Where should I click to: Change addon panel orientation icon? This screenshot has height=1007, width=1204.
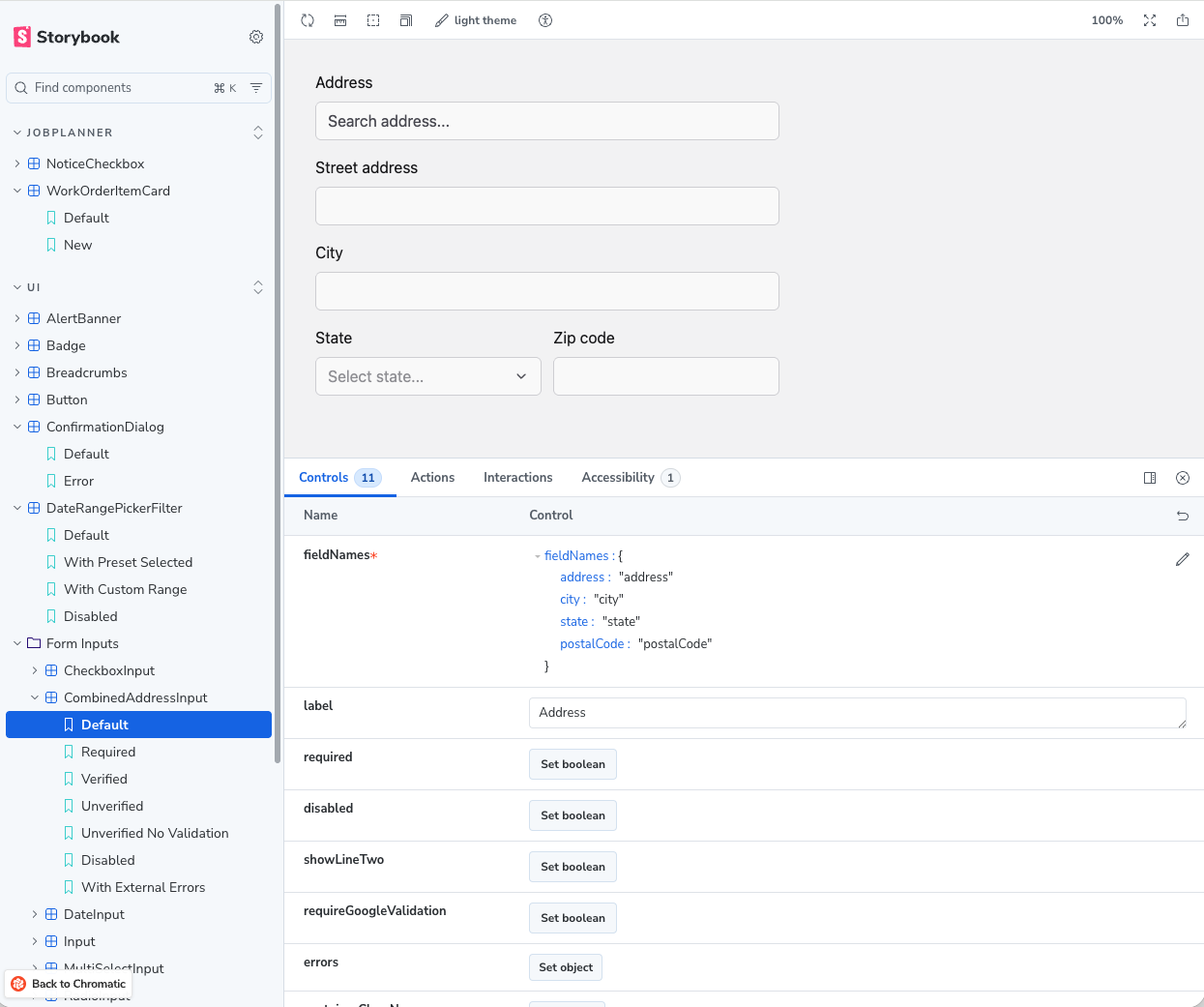click(x=1150, y=478)
